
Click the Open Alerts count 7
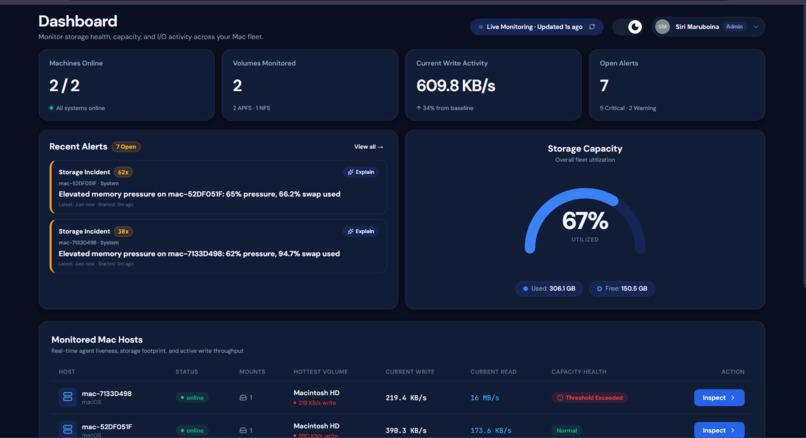[x=604, y=86]
